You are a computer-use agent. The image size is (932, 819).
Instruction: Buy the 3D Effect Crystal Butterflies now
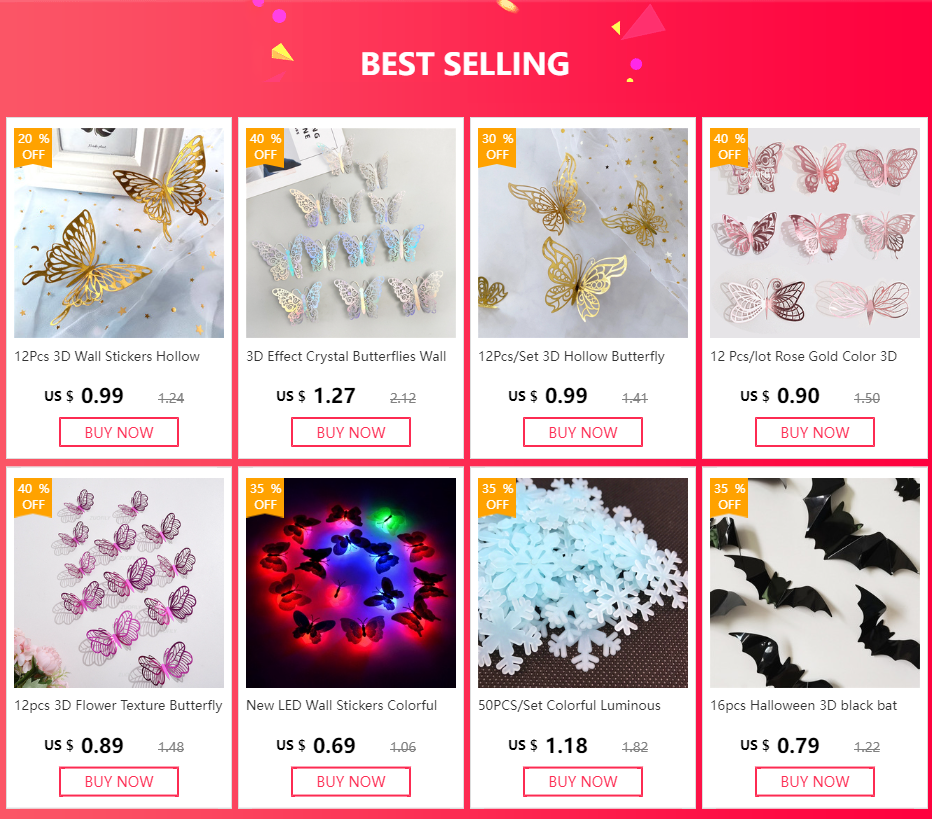pyautogui.click(x=351, y=432)
